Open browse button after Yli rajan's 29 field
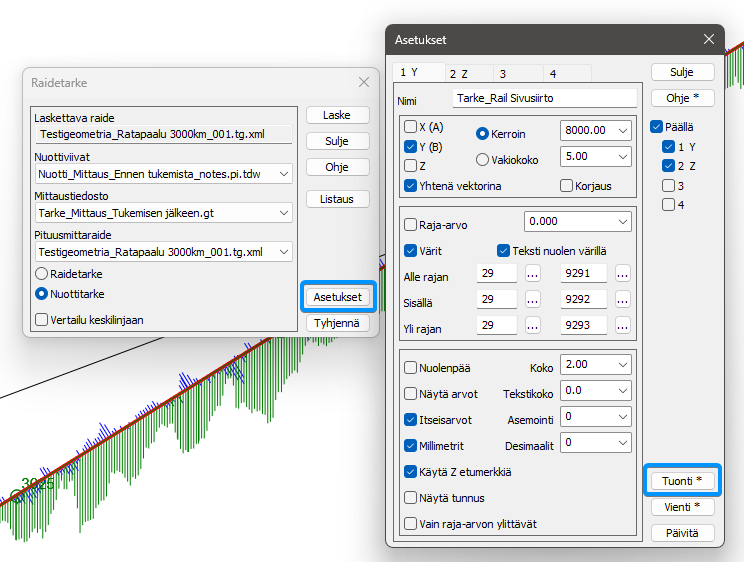 pyautogui.click(x=533, y=327)
